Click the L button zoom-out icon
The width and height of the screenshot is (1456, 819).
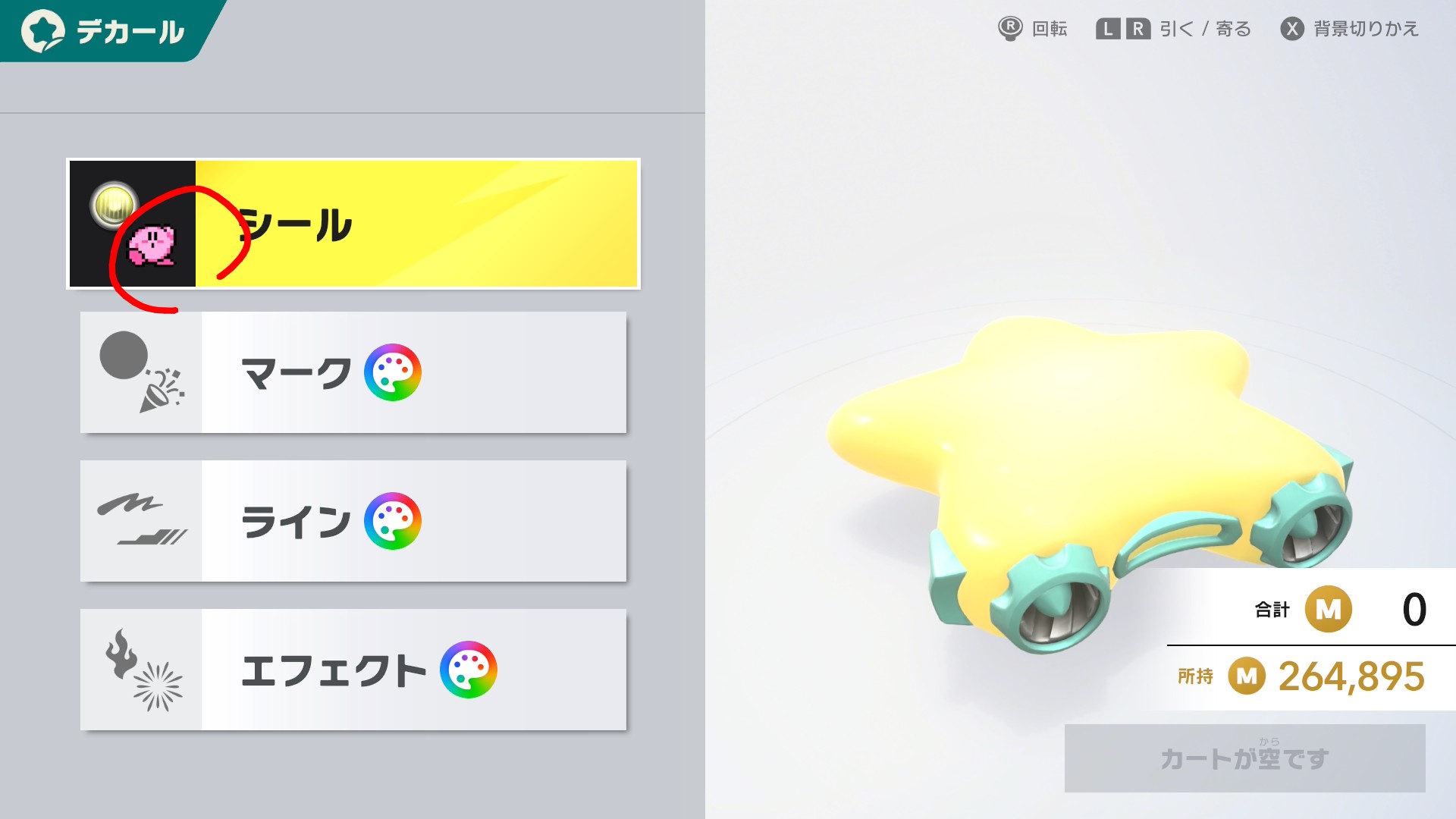[1108, 29]
